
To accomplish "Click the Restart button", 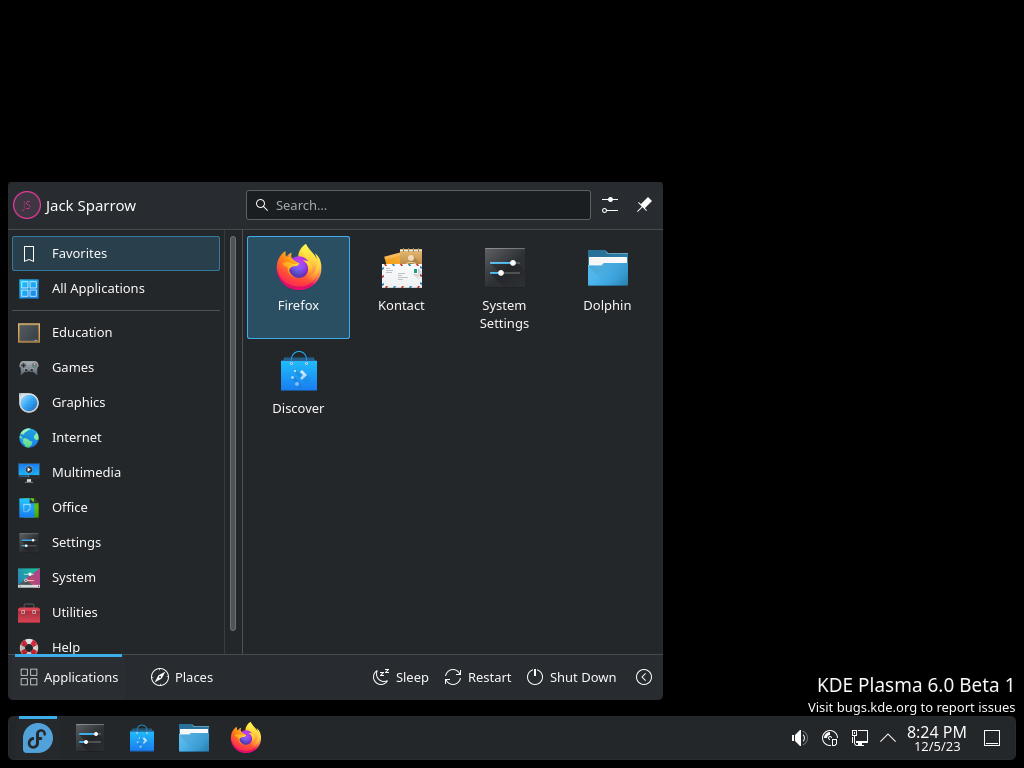I will [x=477, y=677].
